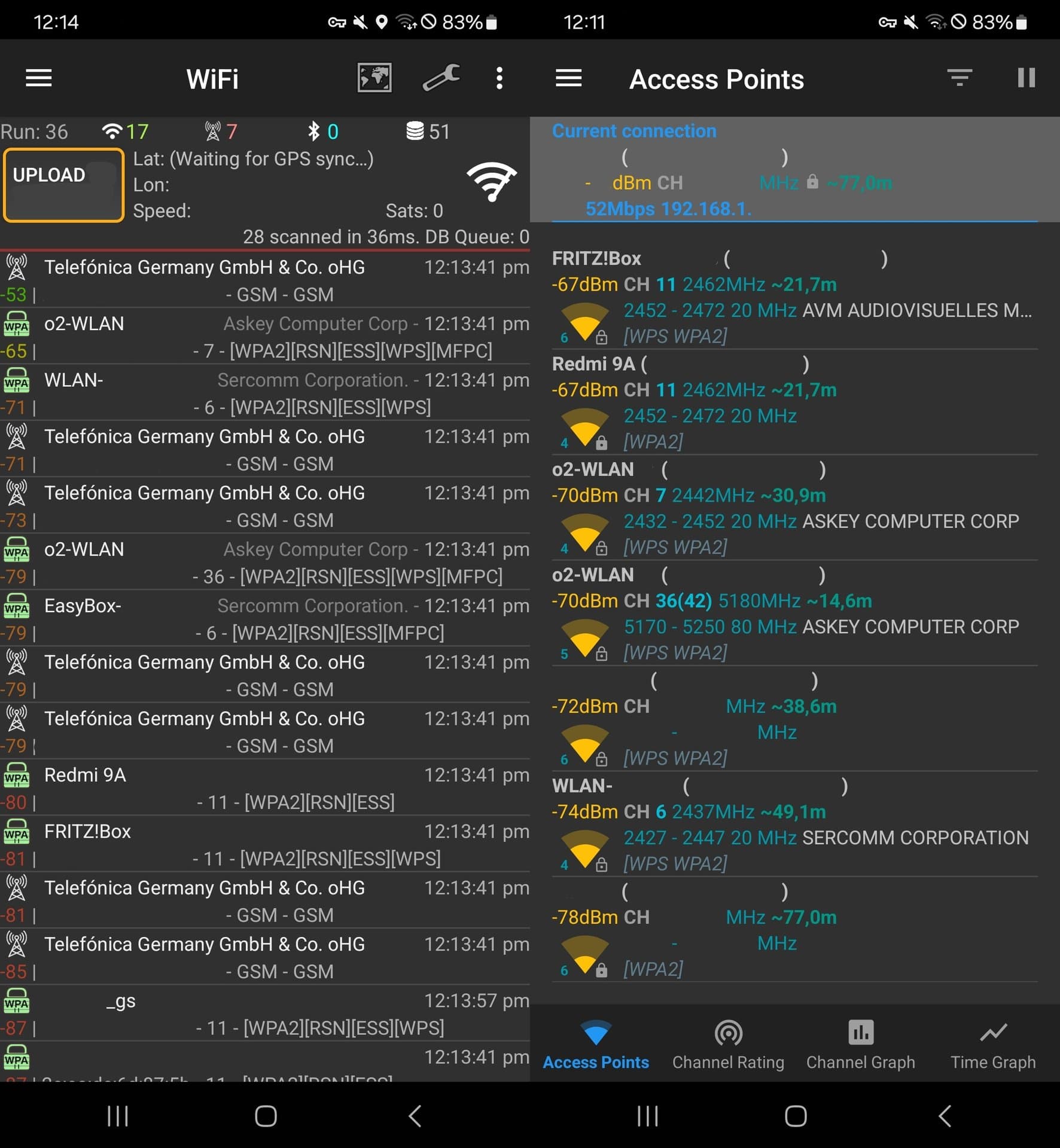Tap the Lat: Waiting for GPS sync text
This screenshot has width=1060, height=1148.
253,159
